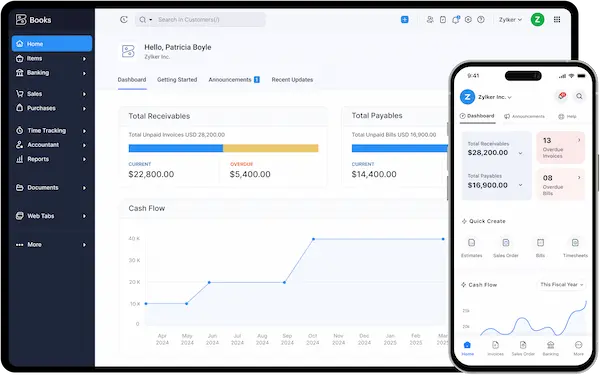Open the Zylker organization dropdown
The image size is (600, 376).
pyautogui.click(x=510, y=20)
